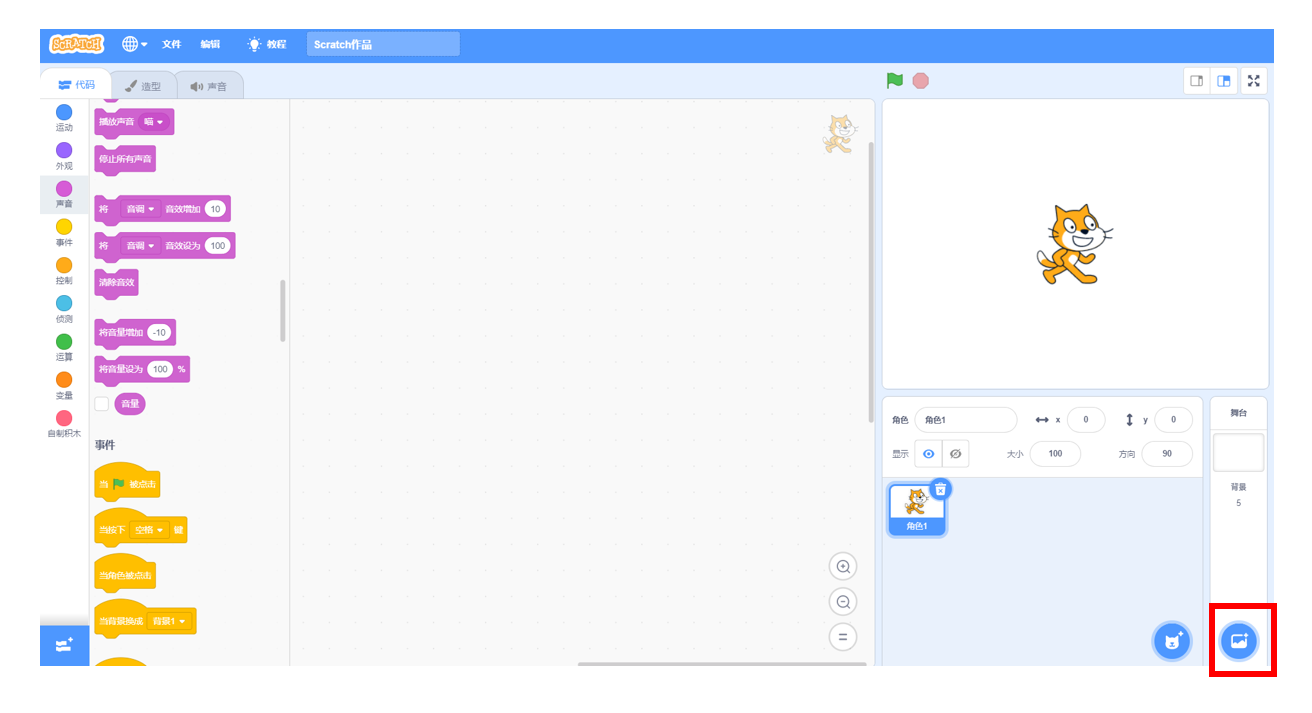Click the add extension button
Viewport: 1312px width, 713px height.
pos(64,645)
